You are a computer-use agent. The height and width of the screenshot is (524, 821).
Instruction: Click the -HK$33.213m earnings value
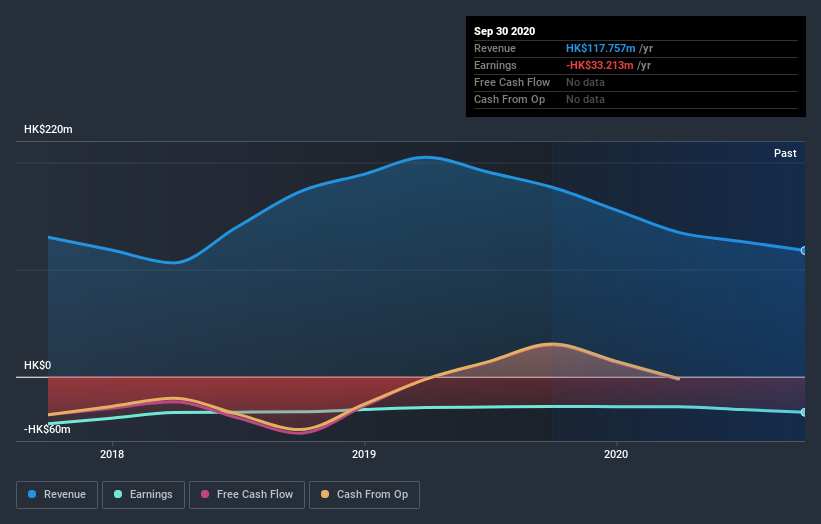point(600,65)
